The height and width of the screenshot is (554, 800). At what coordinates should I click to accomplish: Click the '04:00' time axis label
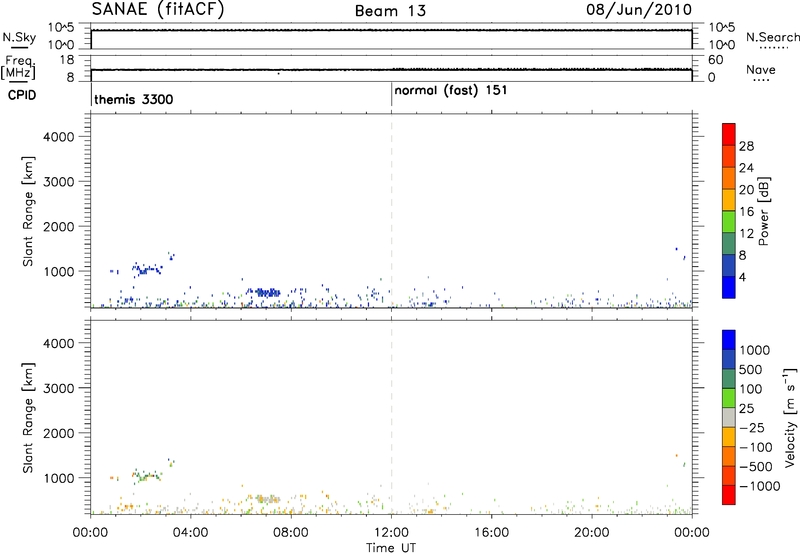[191, 533]
